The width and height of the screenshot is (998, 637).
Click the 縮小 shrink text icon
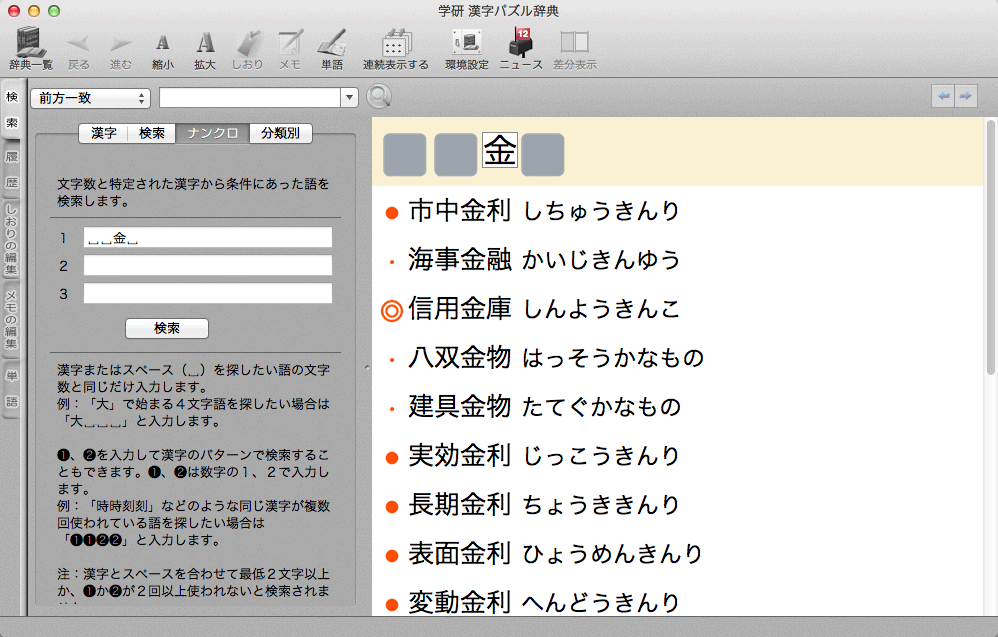(x=162, y=48)
